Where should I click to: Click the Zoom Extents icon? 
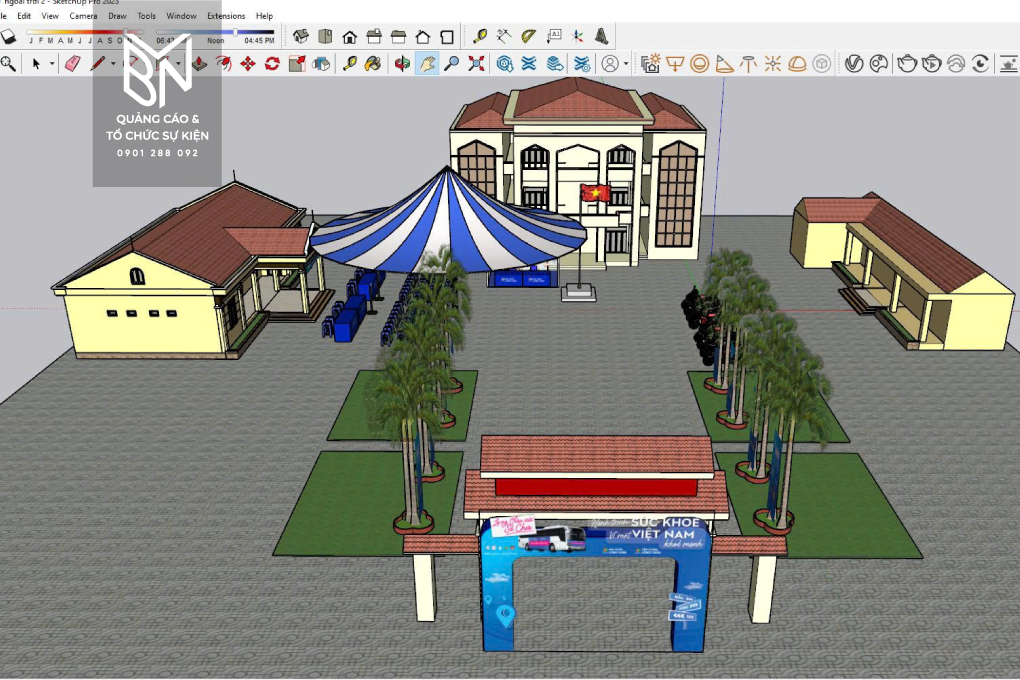[x=477, y=64]
